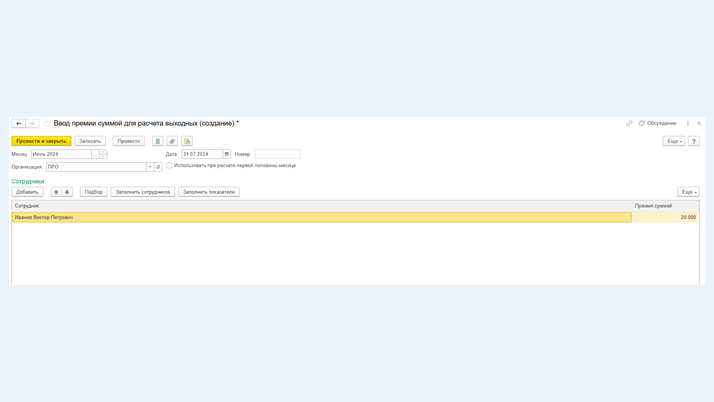The image size is (714, 402).
Task: Click the create-based-on document icon
Action: (x=187, y=141)
